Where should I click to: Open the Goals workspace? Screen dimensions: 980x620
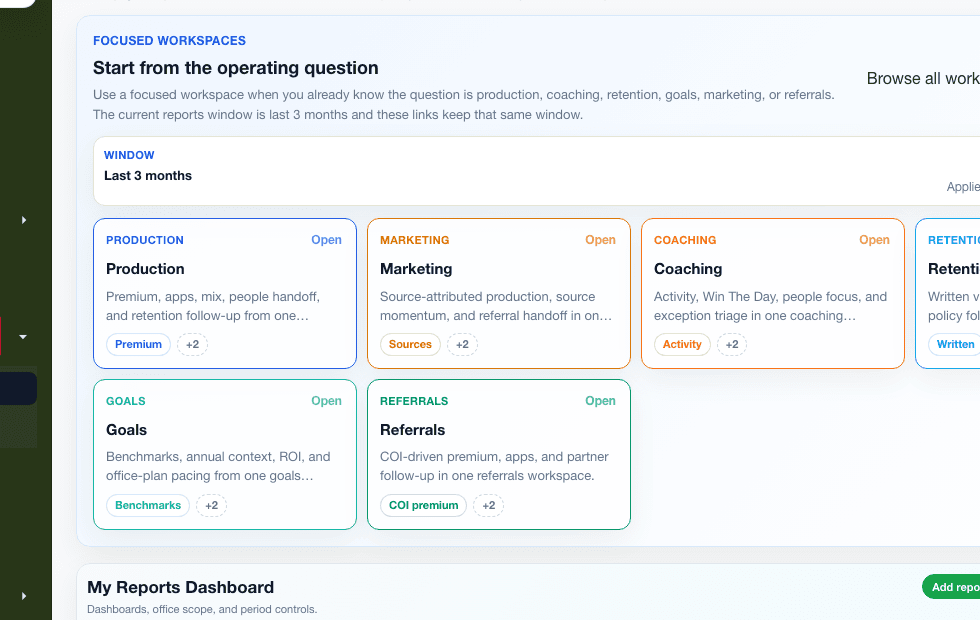coord(326,401)
